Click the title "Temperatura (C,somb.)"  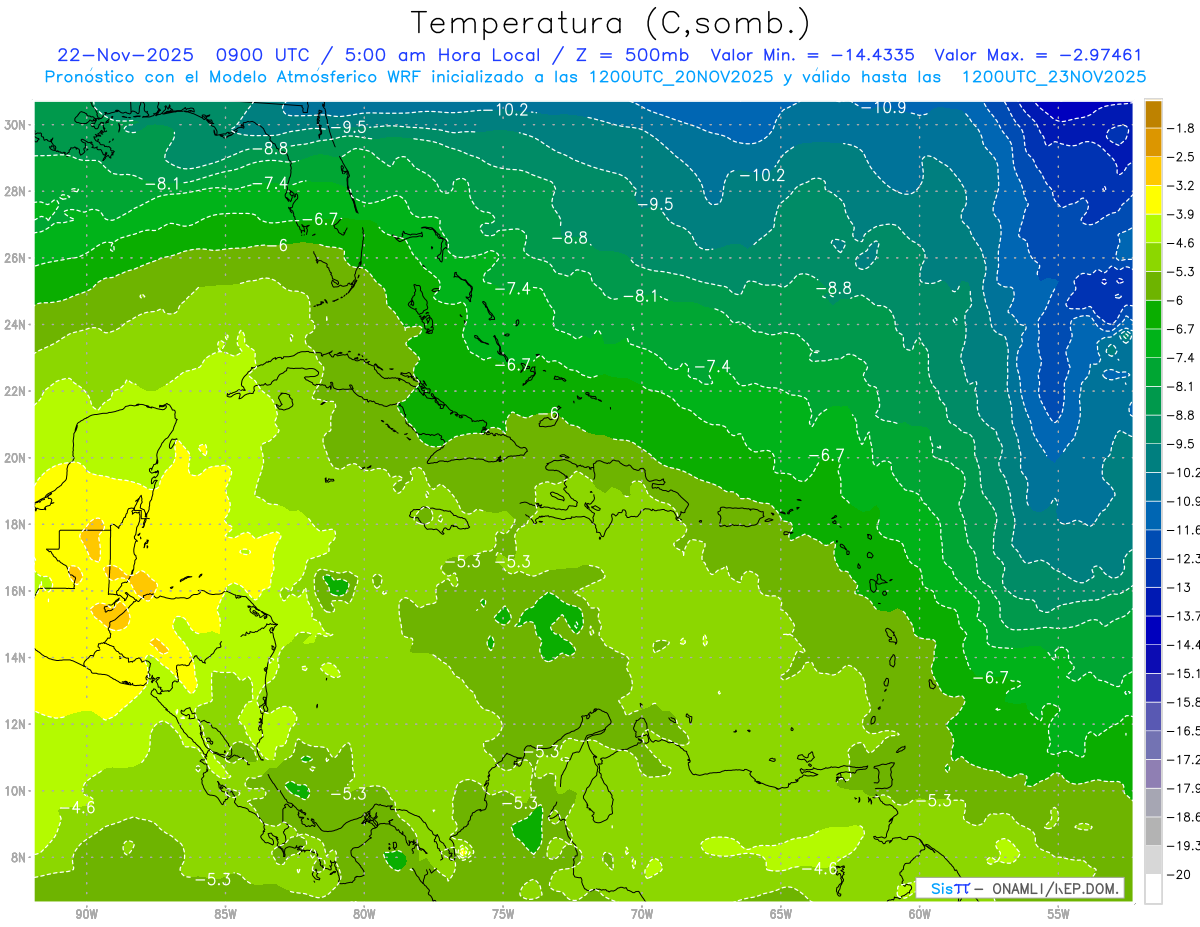(x=611, y=23)
